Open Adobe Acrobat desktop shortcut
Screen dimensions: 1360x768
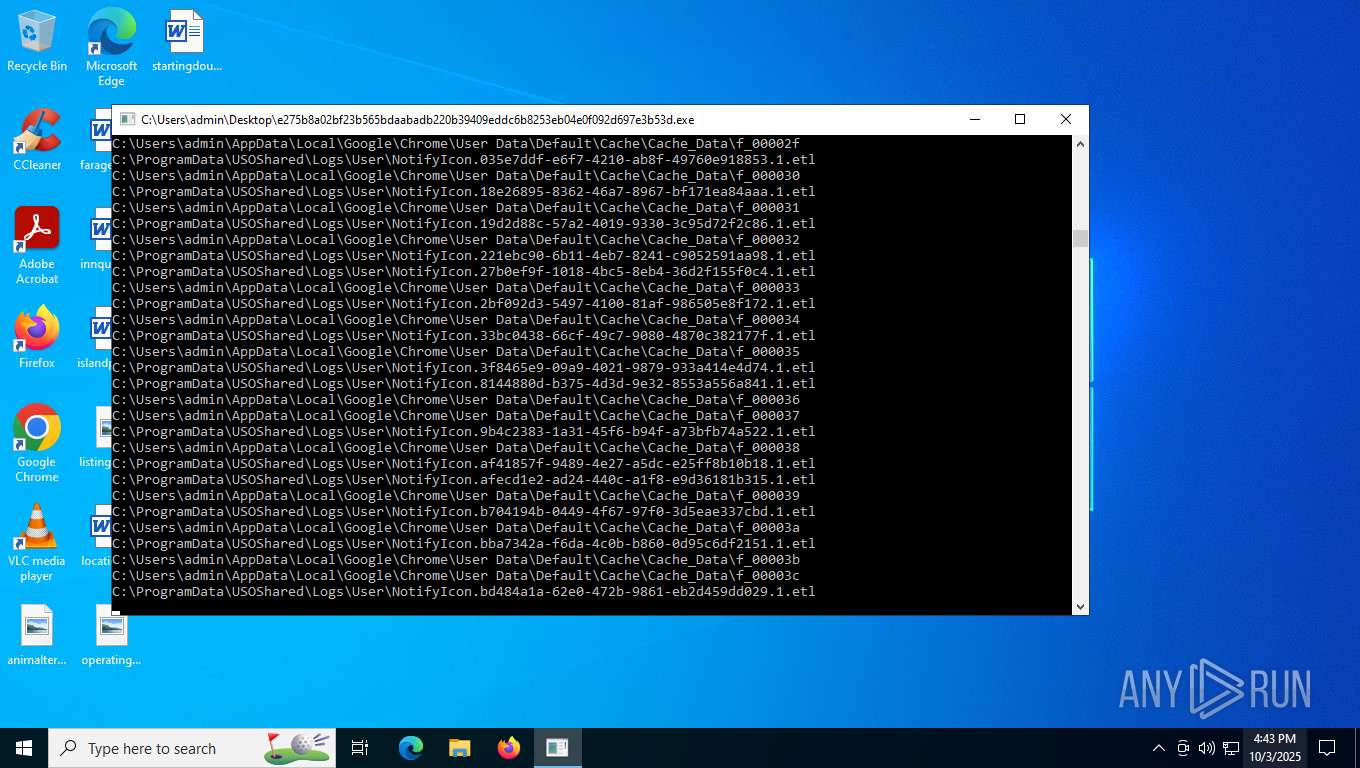coord(37,246)
